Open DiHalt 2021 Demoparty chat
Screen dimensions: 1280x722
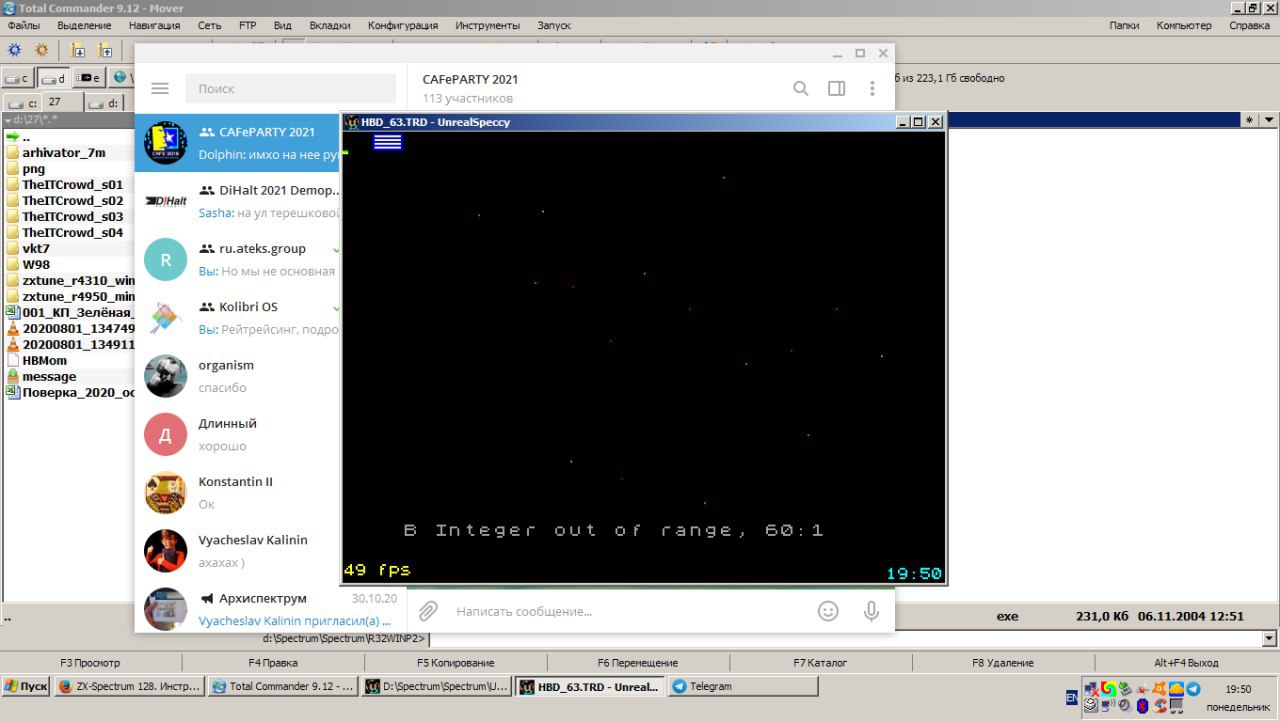[x=237, y=201]
